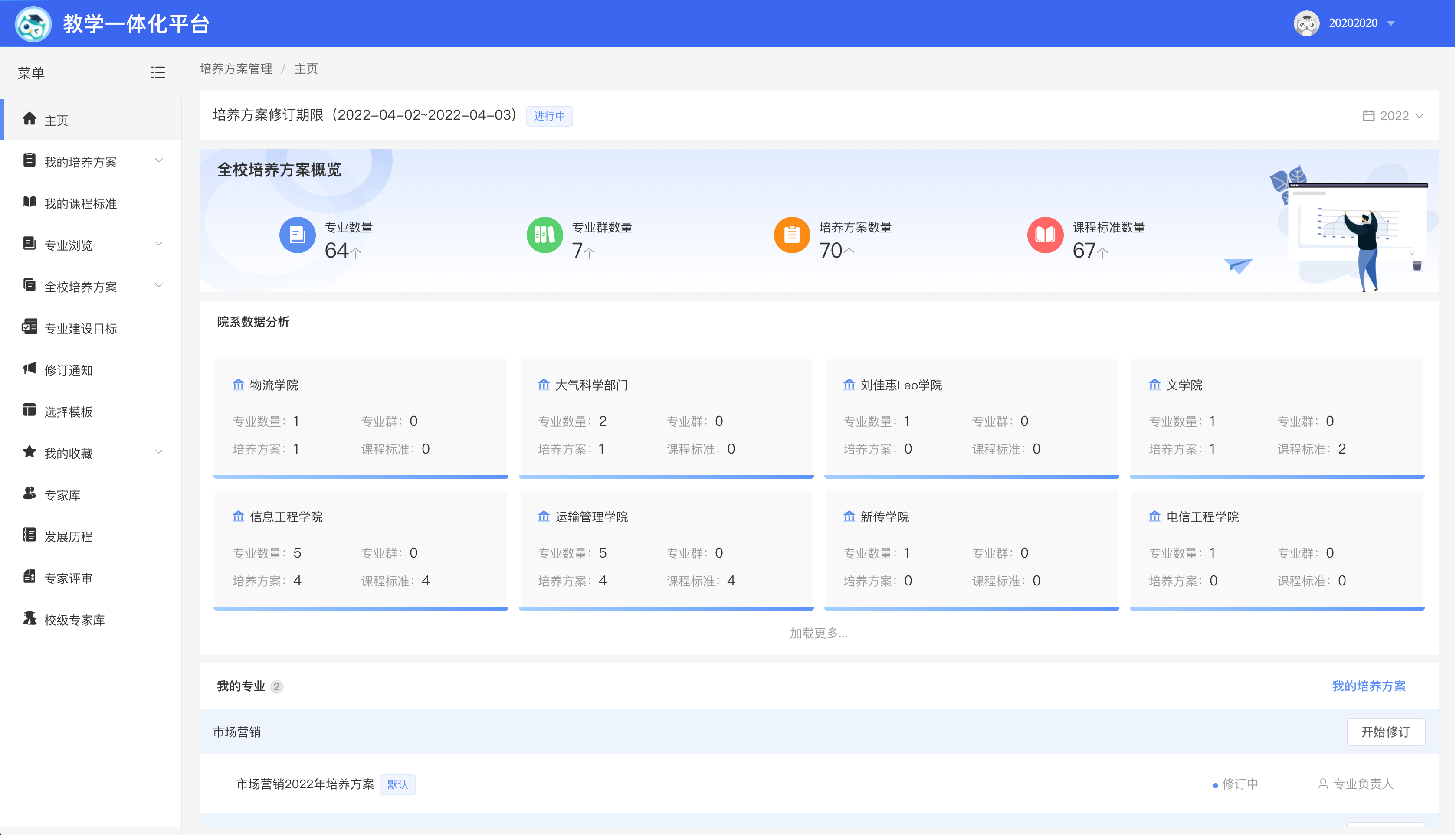Click 培养方案管理 breadcrumb
This screenshot has width=1456, height=836.
(x=236, y=69)
